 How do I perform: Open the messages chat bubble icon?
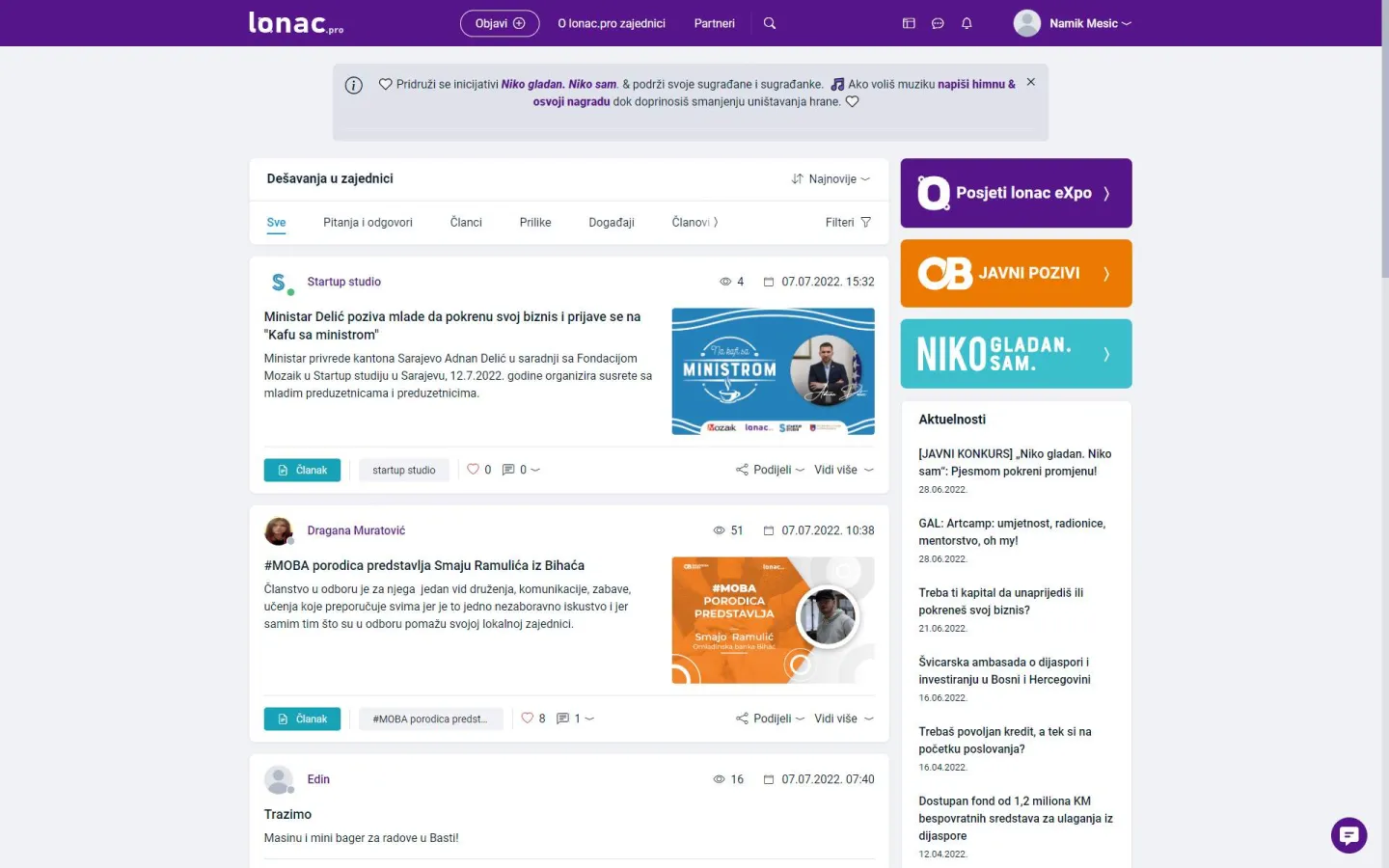[938, 23]
